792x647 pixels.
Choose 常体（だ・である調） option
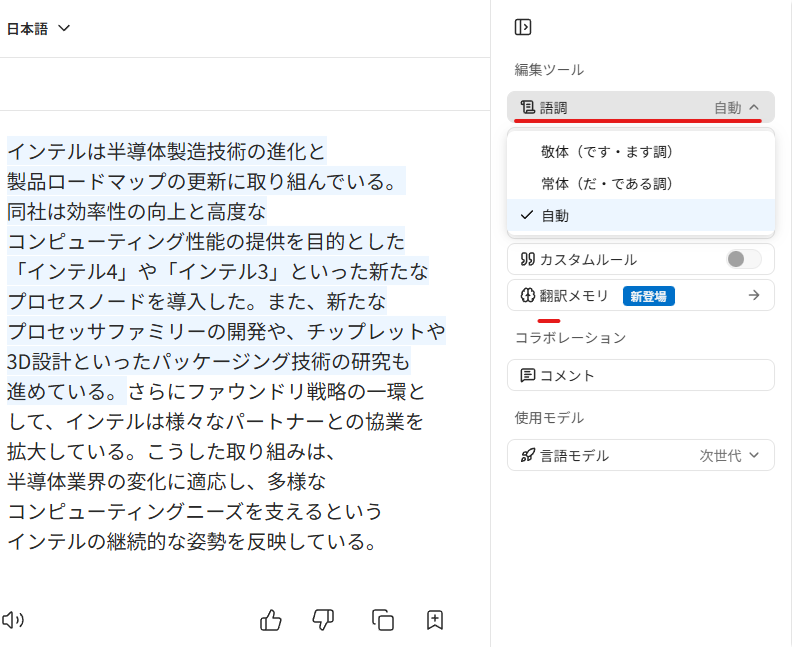tap(607, 183)
